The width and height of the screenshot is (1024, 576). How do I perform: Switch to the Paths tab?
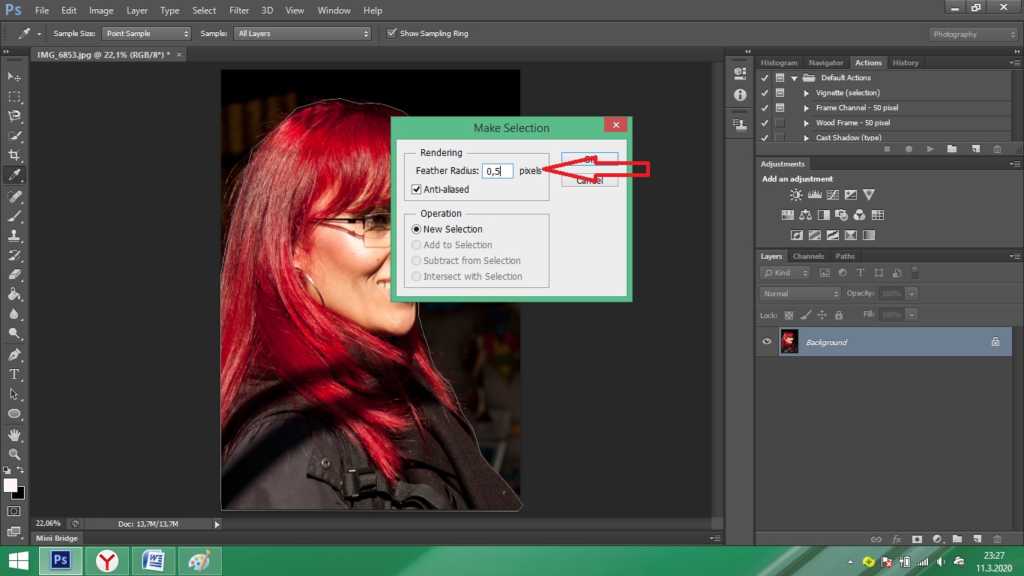(844, 256)
